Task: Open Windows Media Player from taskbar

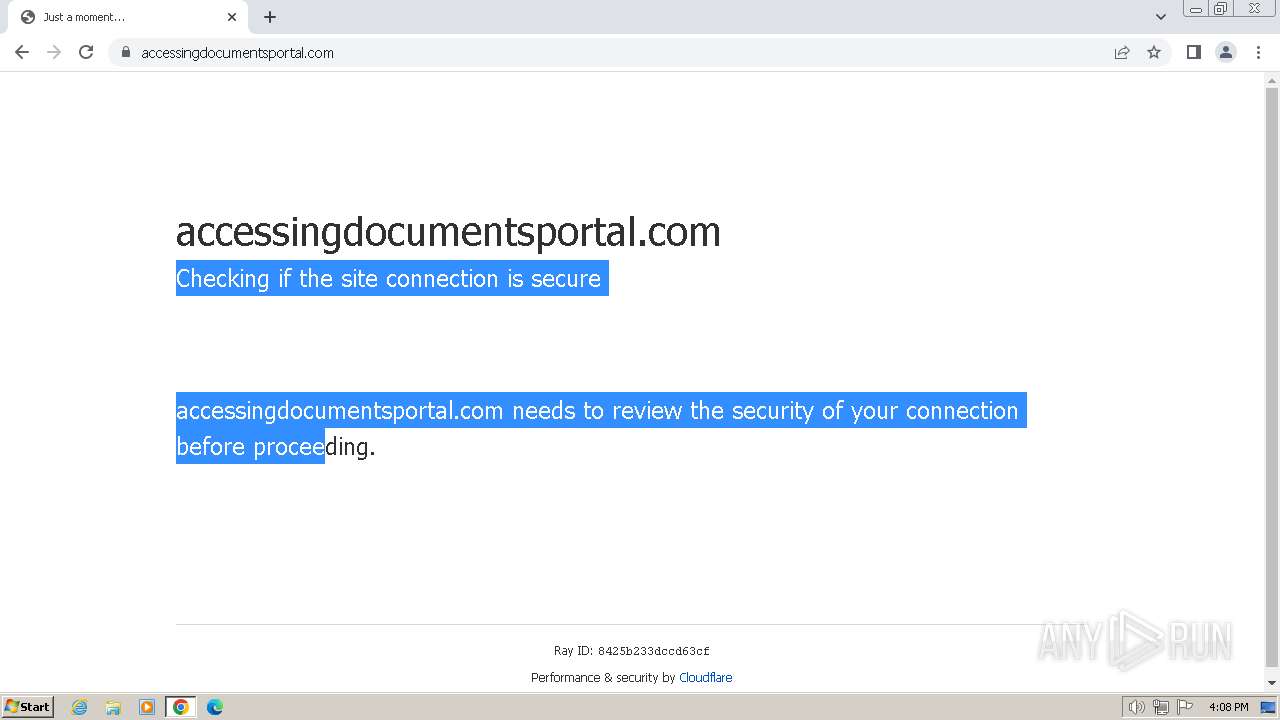Action: 147,707
